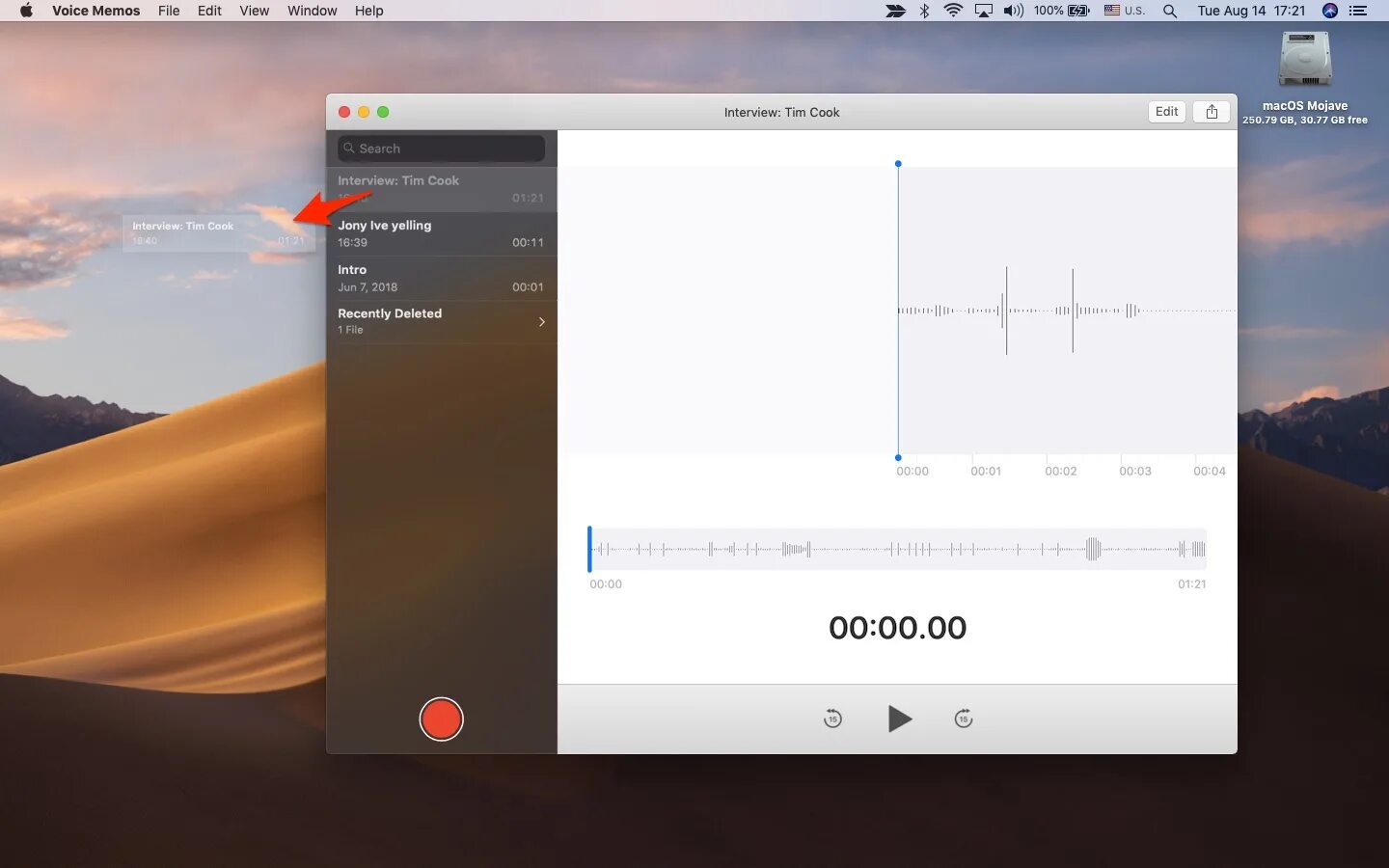This screenshot has width=1389, height=868.
Task: Click the Bluetooth status icon
Action: (x=924, y=11)
